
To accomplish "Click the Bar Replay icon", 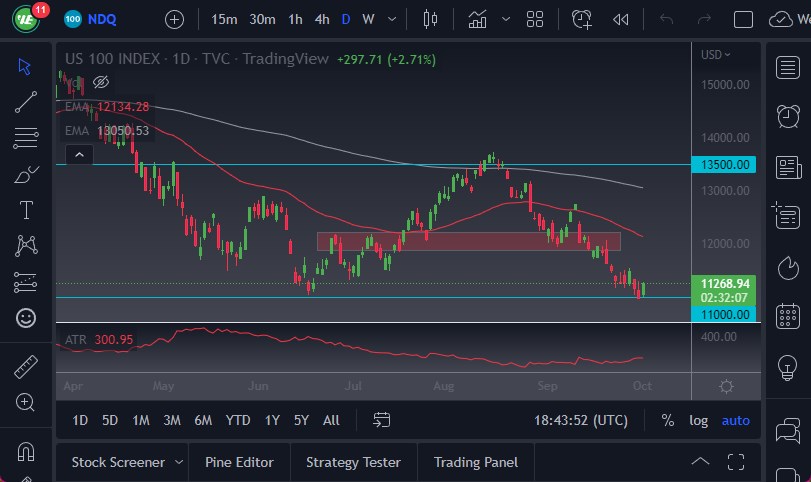I will [621, 19].
